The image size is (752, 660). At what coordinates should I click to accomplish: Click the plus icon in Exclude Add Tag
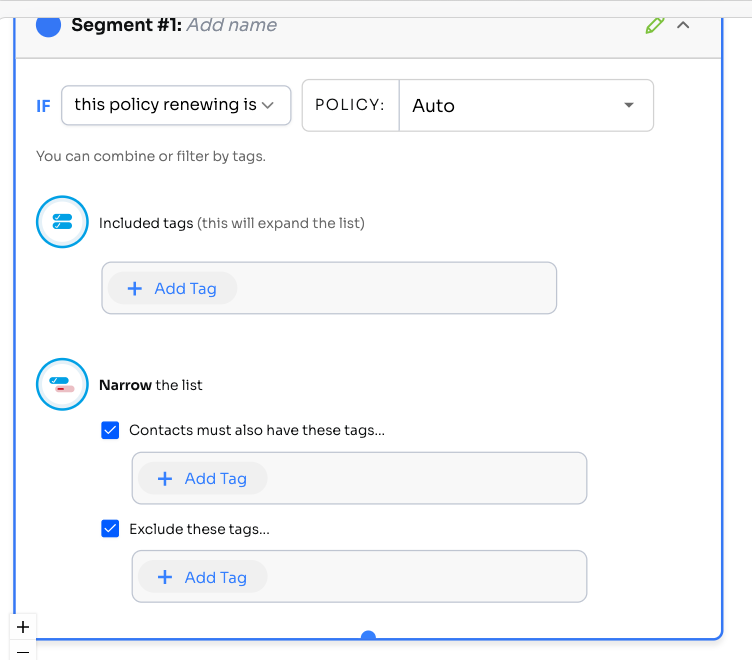click(x=165, y=577)
